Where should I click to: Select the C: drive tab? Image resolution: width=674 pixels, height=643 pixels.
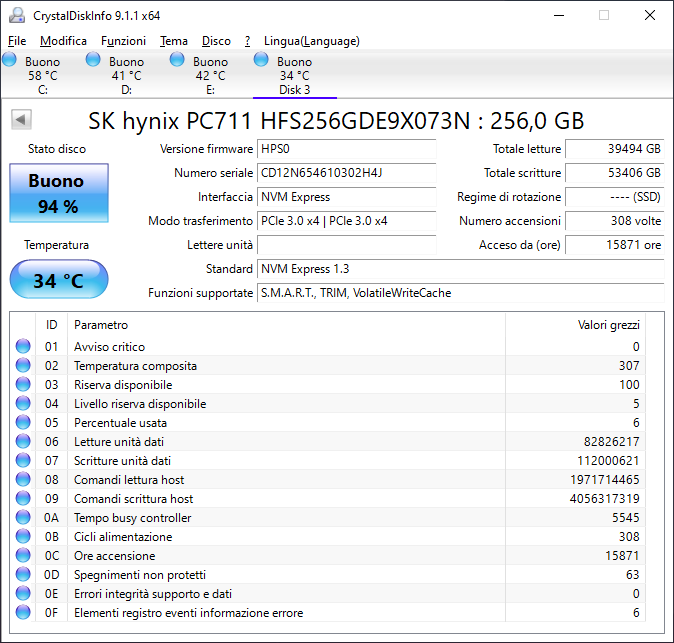[43, 75]
